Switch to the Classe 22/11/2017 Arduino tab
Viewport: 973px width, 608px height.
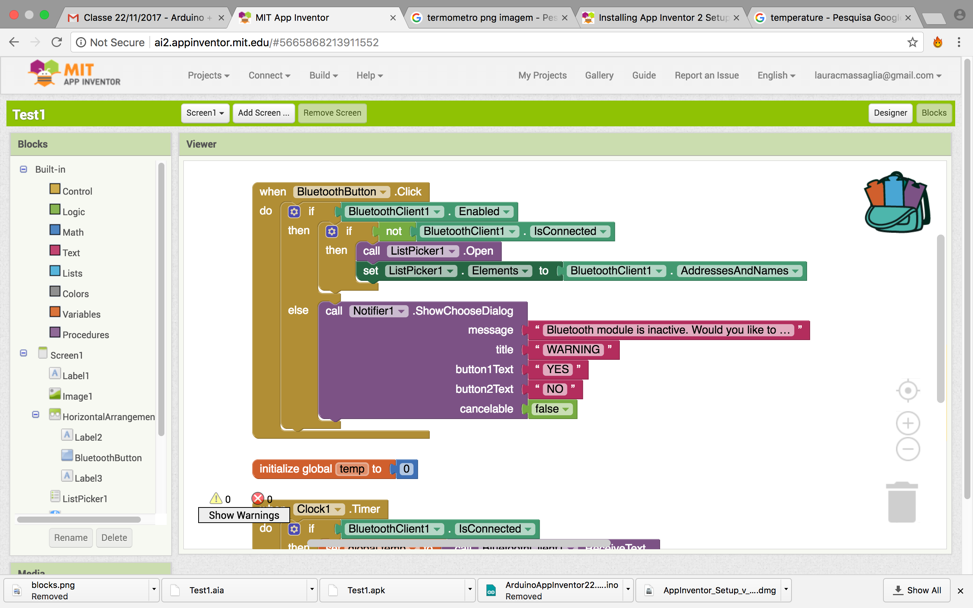click(146, 17)
